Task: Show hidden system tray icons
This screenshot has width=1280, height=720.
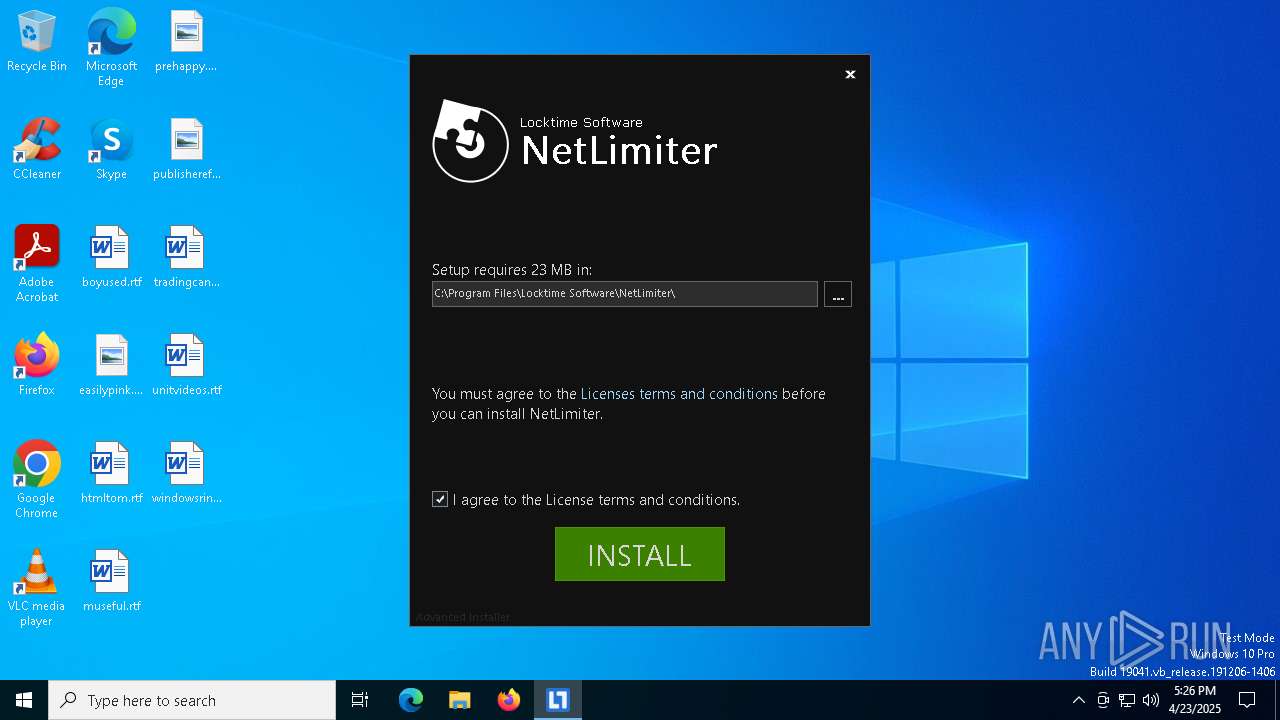Action: click(1078, 700)
